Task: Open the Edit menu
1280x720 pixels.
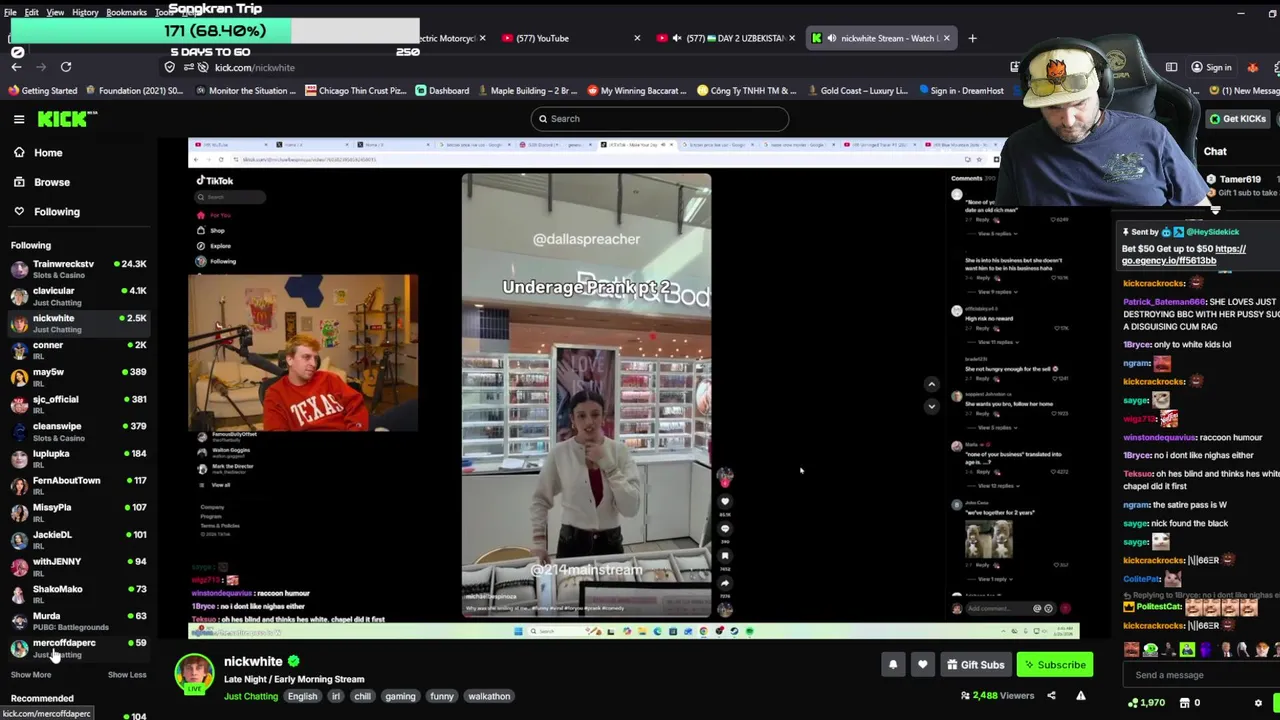Action: 32,12
